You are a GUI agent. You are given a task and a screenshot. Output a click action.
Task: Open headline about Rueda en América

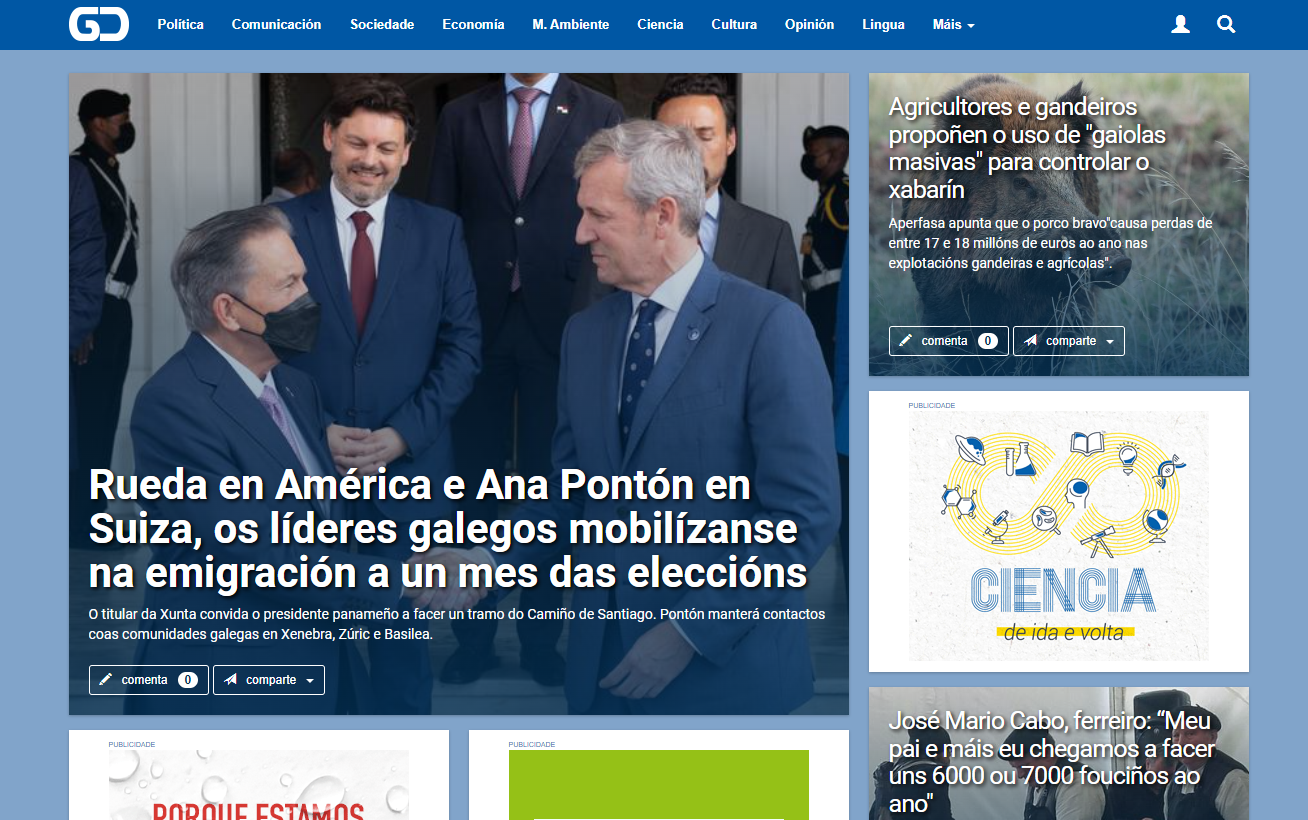[x=448, y=530]
